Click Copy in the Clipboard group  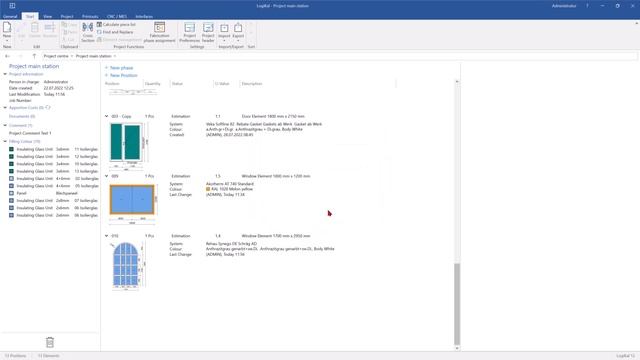click(69, 24)
